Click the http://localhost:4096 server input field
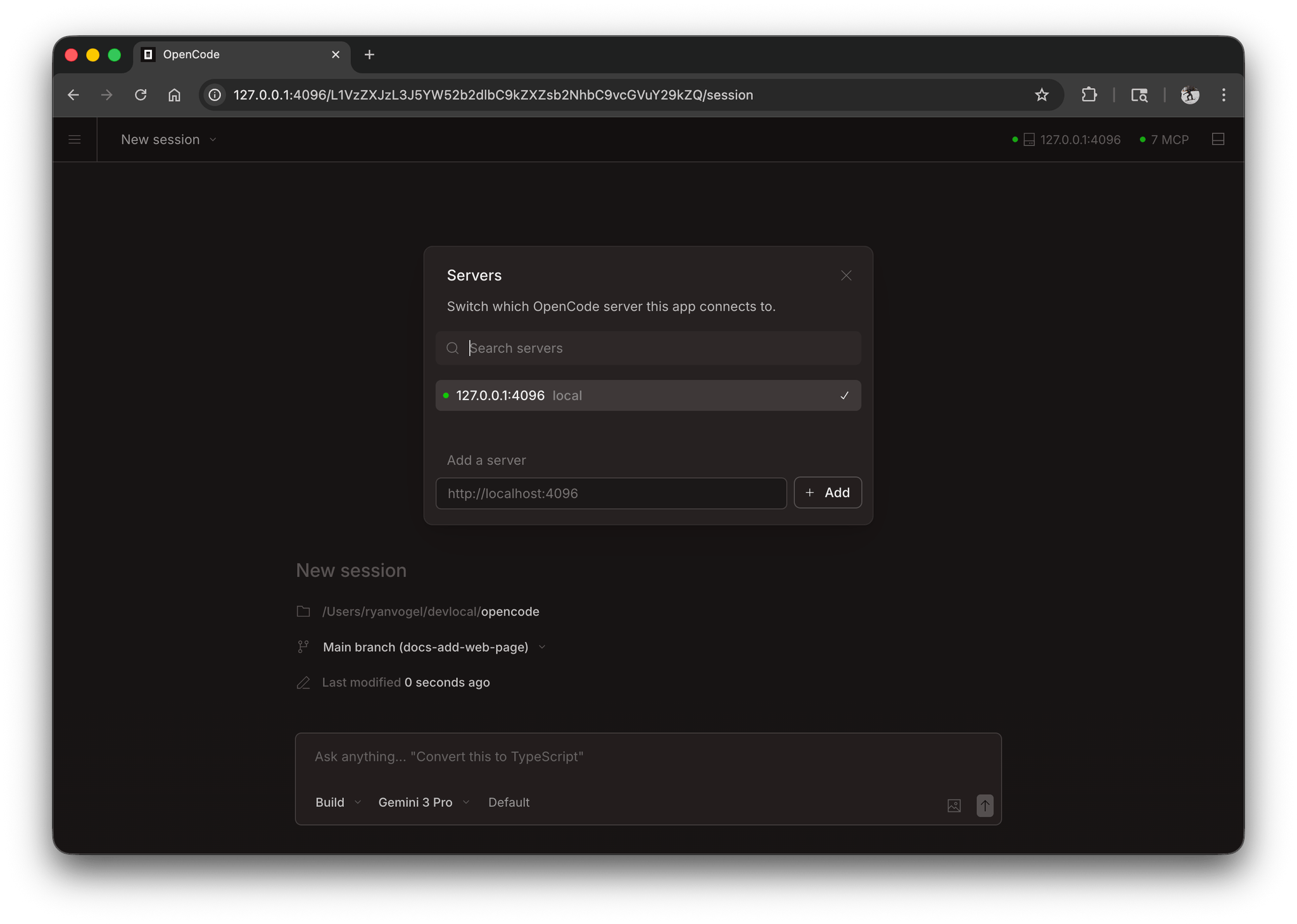 point(610,493)
